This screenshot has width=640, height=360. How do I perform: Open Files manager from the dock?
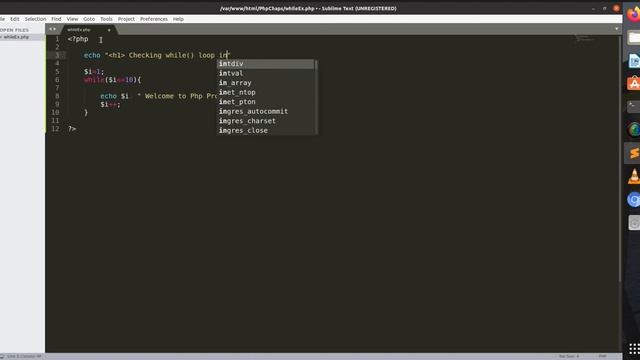634,38
